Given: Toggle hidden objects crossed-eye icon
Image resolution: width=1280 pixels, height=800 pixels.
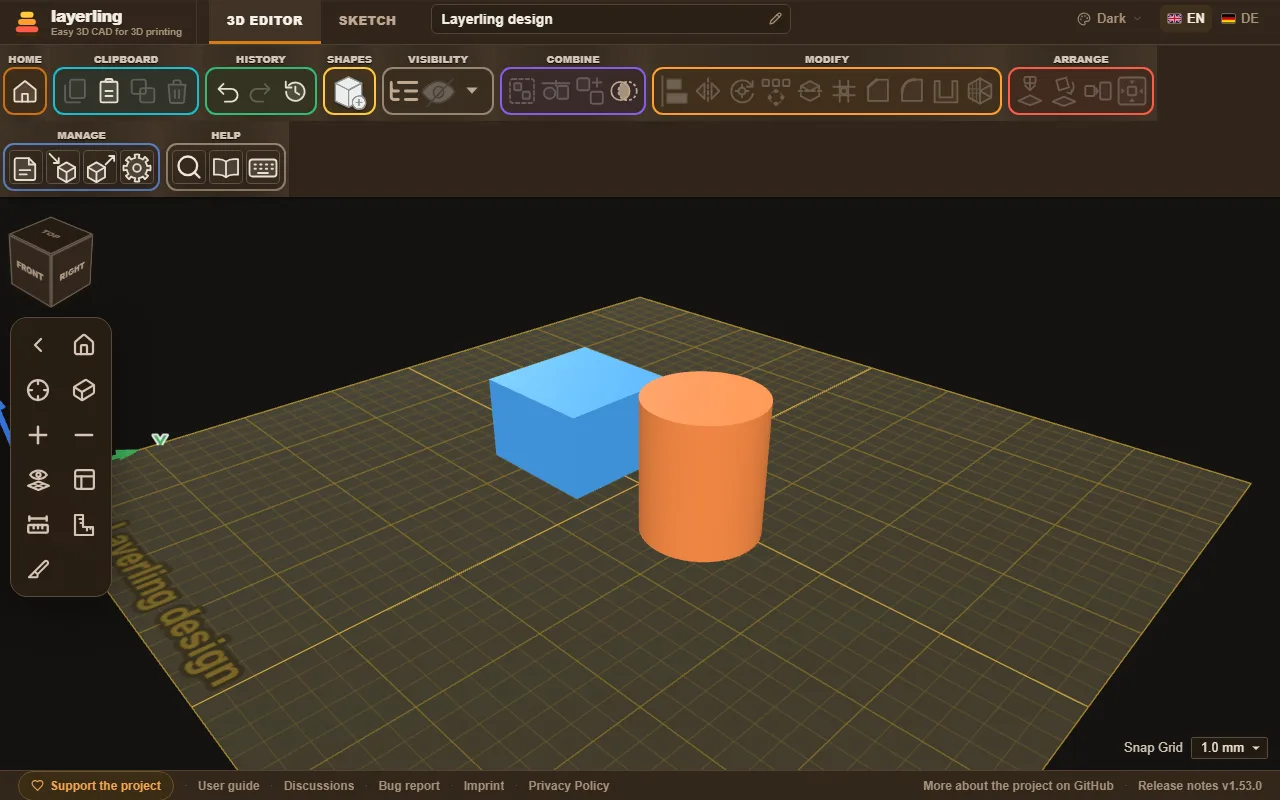Looking at the screenshot, I should (437, 92).
